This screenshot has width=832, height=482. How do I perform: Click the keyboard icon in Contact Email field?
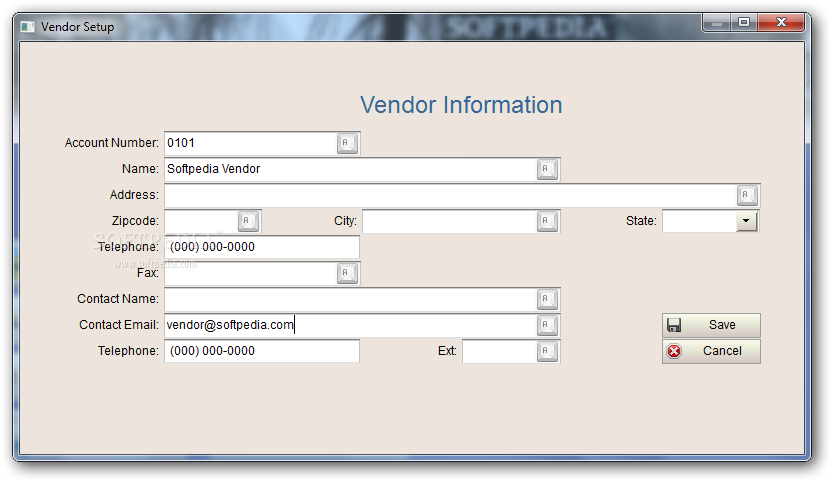[547, 325]
